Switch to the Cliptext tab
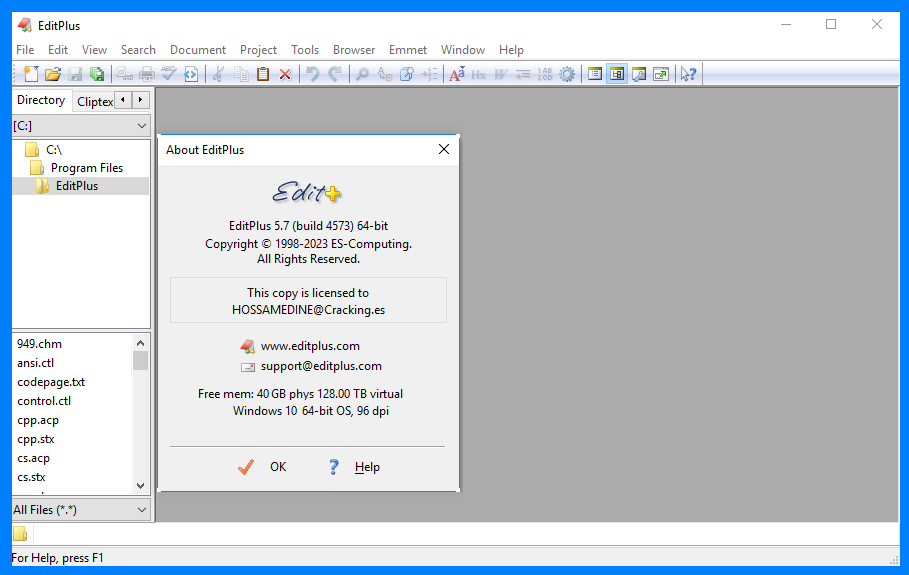Viewport: 909px width, 575px height. (94, 101)
